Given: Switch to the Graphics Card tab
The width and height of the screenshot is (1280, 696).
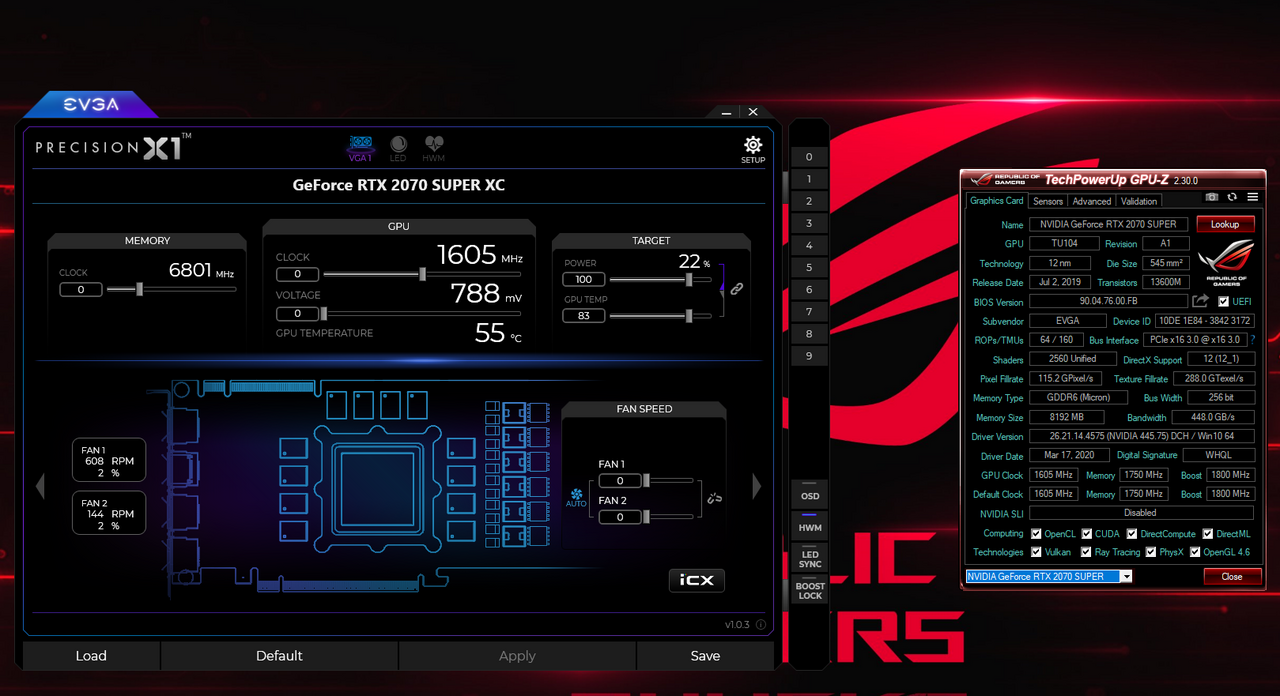Looking at the screenshot, I should point(996,201).
